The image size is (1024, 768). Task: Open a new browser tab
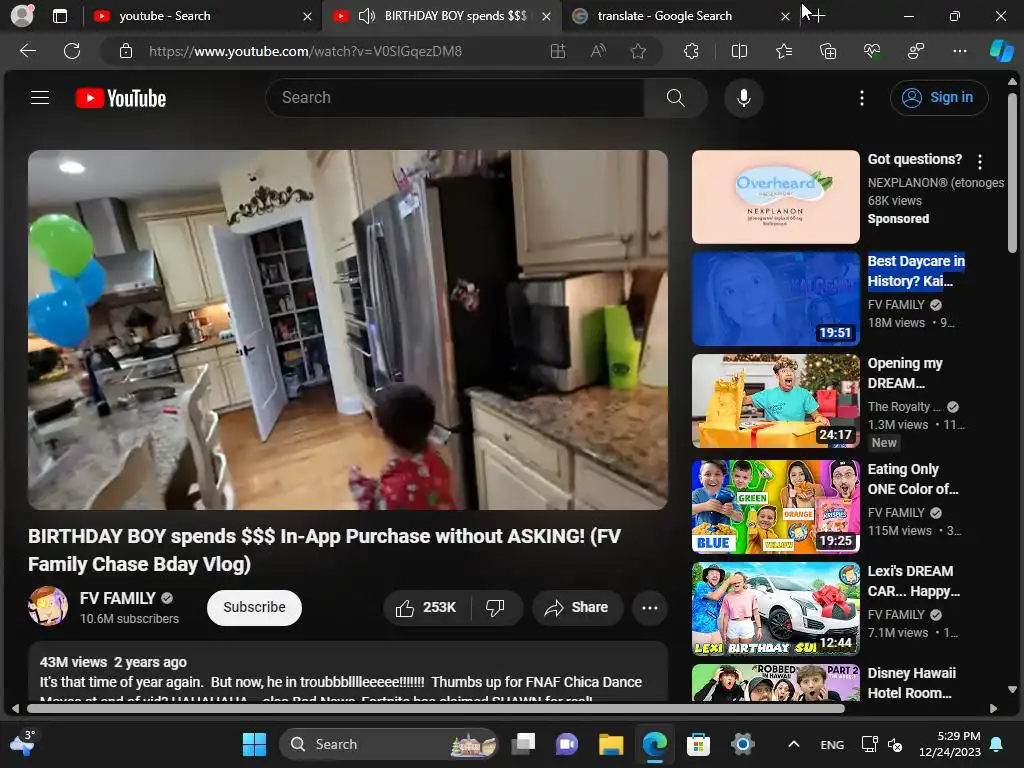(817, 16)
